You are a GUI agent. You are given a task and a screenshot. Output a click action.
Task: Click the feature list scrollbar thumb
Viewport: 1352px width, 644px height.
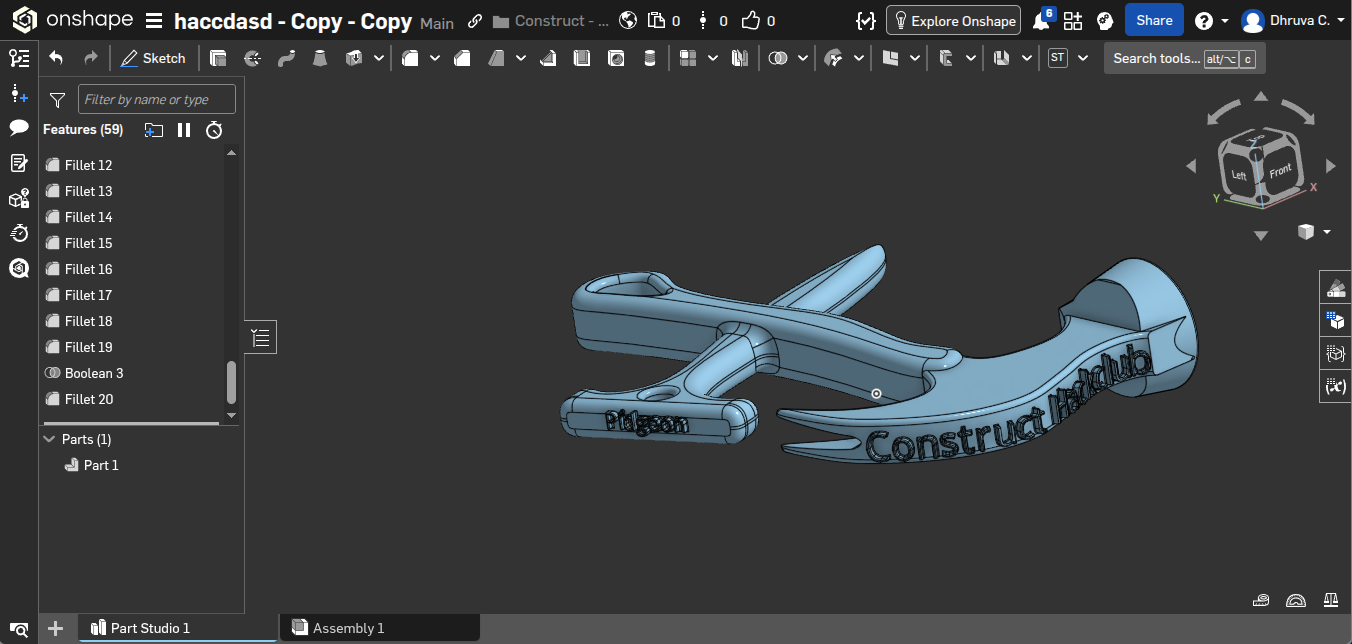pyautogui.click(x=232, y=382)
